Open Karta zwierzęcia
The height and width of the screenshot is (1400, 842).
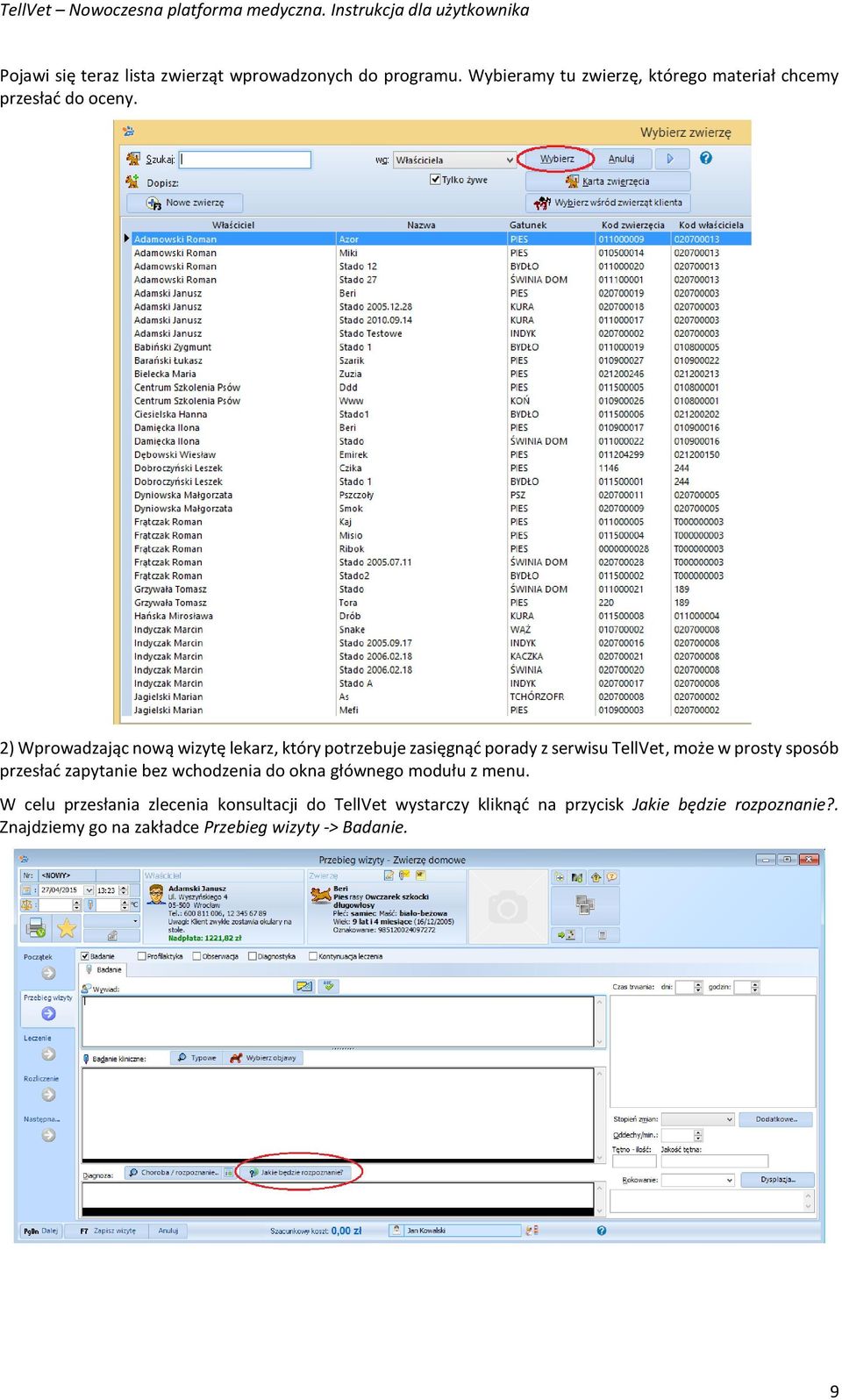(x=608, y=182)
